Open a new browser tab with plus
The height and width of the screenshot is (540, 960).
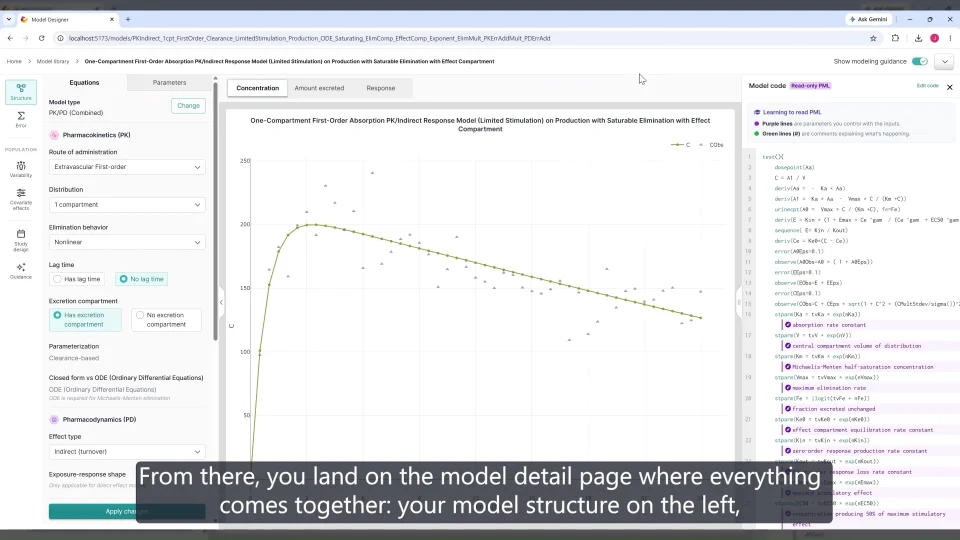[128, 19]
